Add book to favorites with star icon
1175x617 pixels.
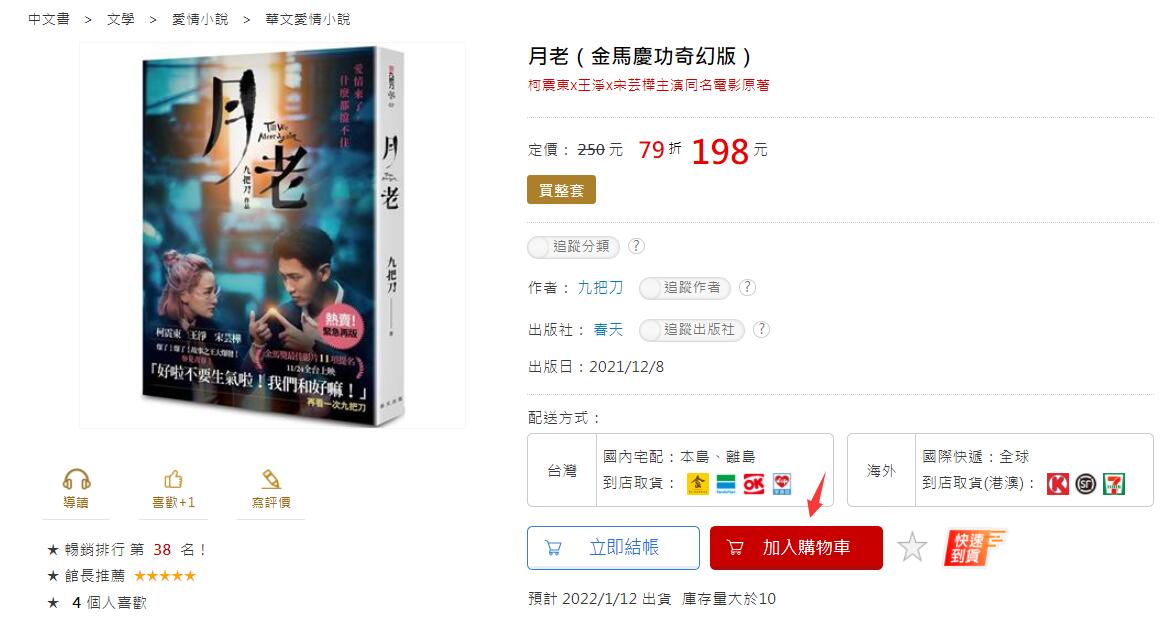(912, 547)
